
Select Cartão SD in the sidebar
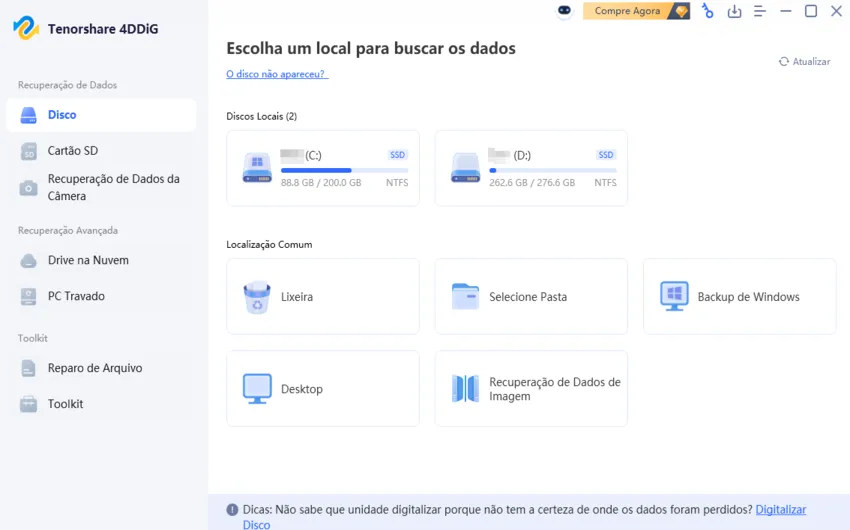pos(101,151)
